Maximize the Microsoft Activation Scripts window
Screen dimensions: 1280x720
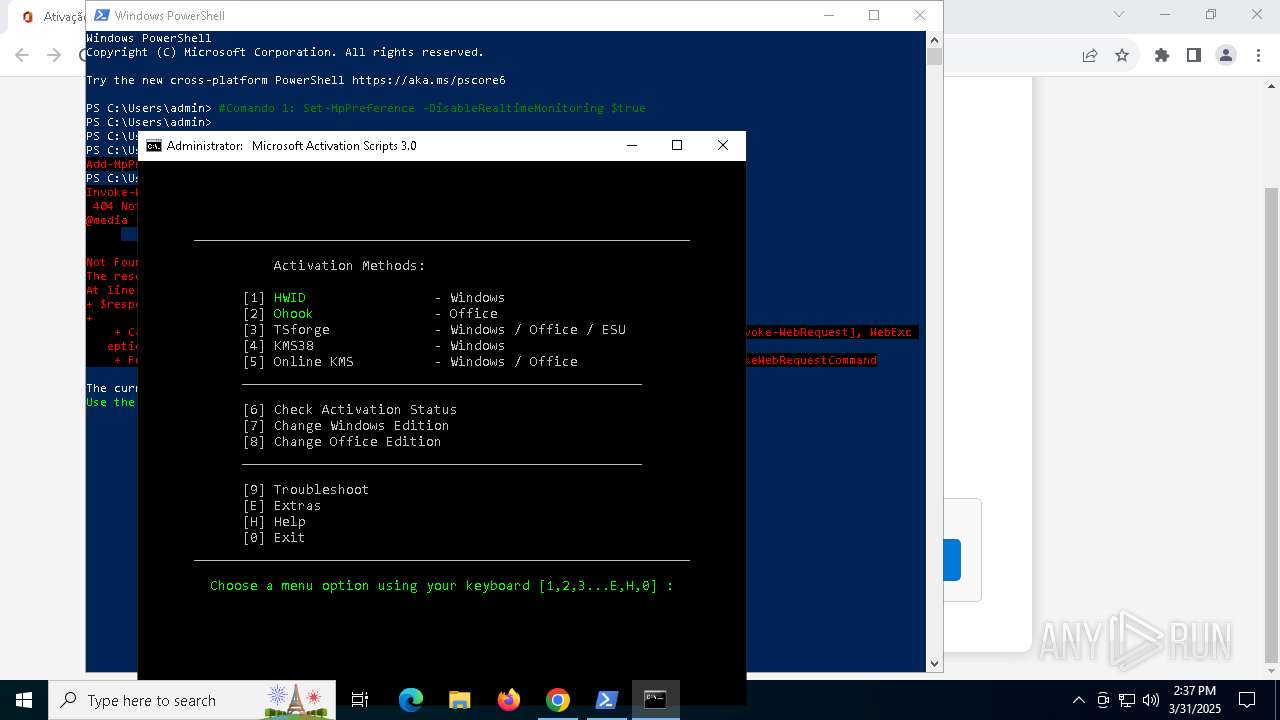click(x=677, y=145)
